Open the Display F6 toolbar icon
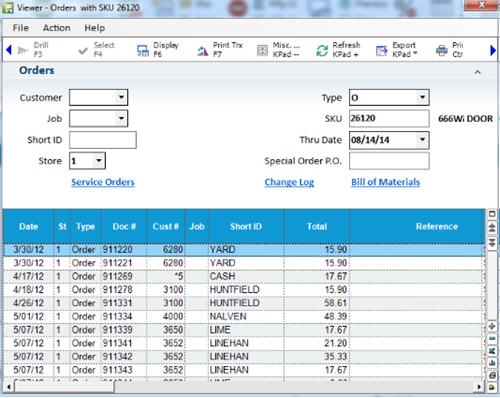 tap(143, 51)
